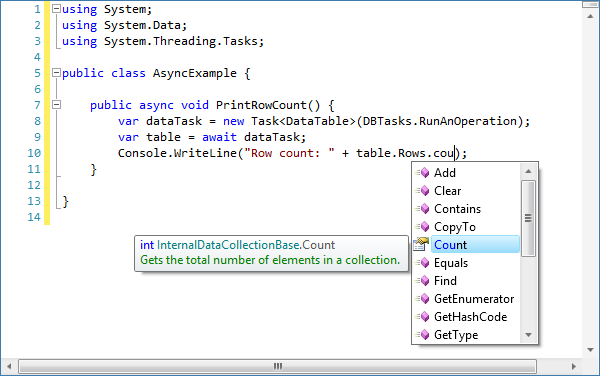Click the method icon beside GetType

click(x=422, y=335)
